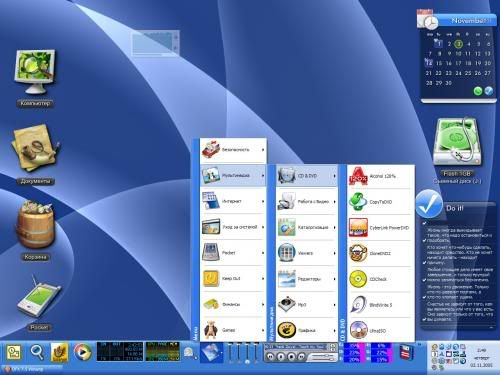The height and width of the screenshot is (375, 500).
Task: Click the pause button in the player widget
Action: pos(281,357)
